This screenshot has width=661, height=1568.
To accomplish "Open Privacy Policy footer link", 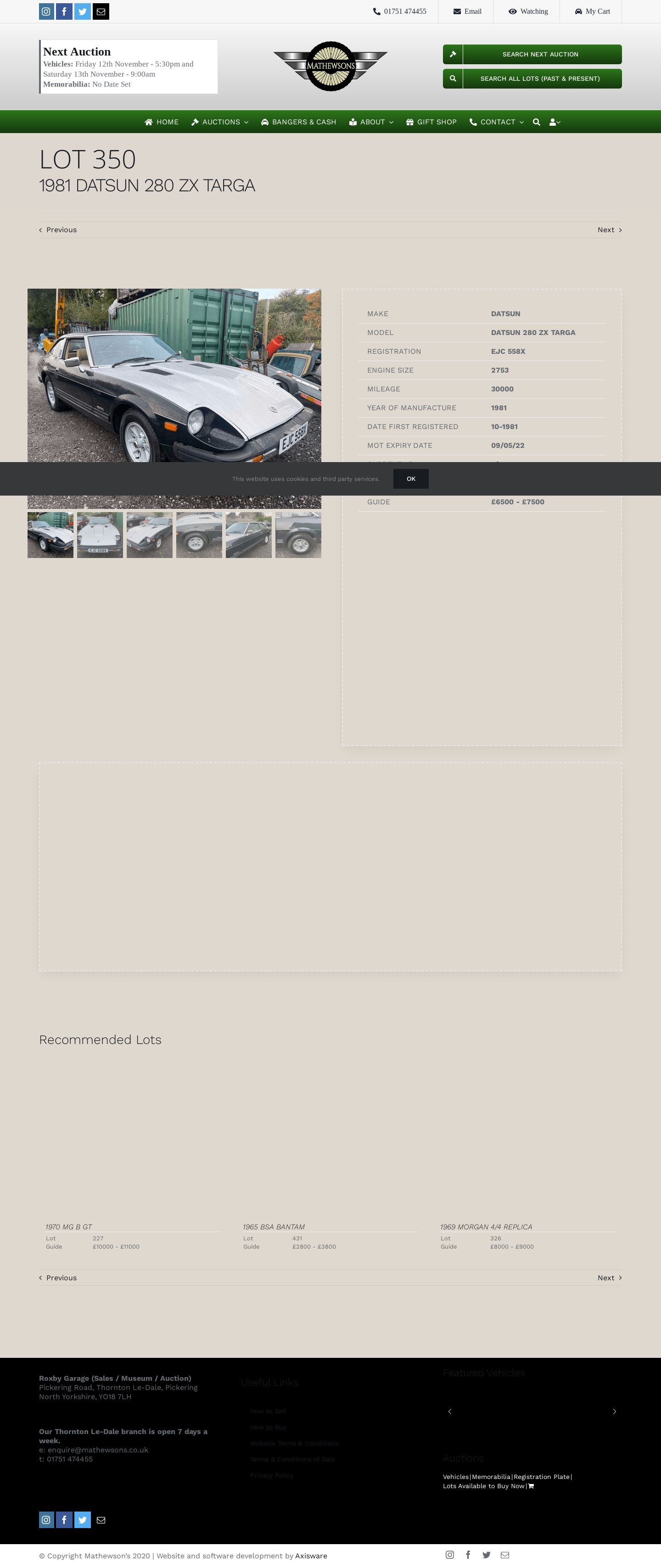I will coord(272,1475).
